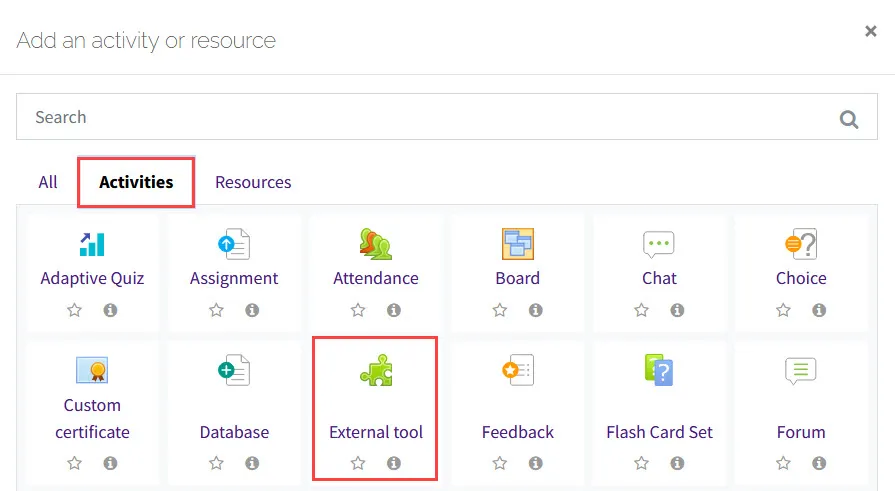Open the Feedback activity link

pos(518,432)
